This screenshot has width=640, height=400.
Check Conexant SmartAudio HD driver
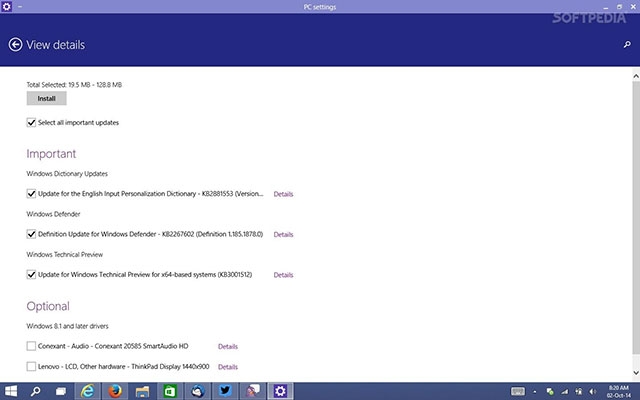click(31, 346)
